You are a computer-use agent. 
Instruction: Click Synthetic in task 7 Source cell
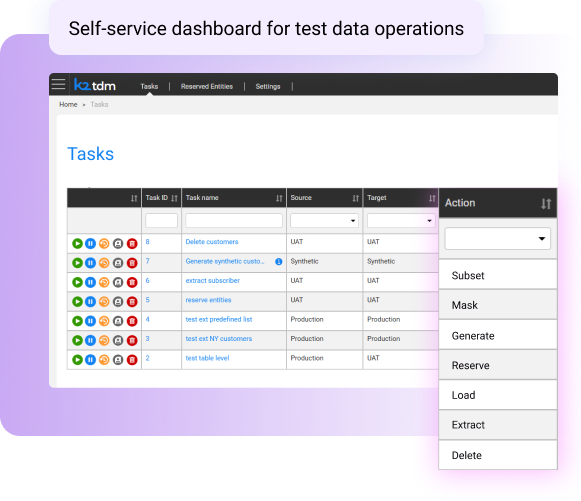click(x=304, y=261)
